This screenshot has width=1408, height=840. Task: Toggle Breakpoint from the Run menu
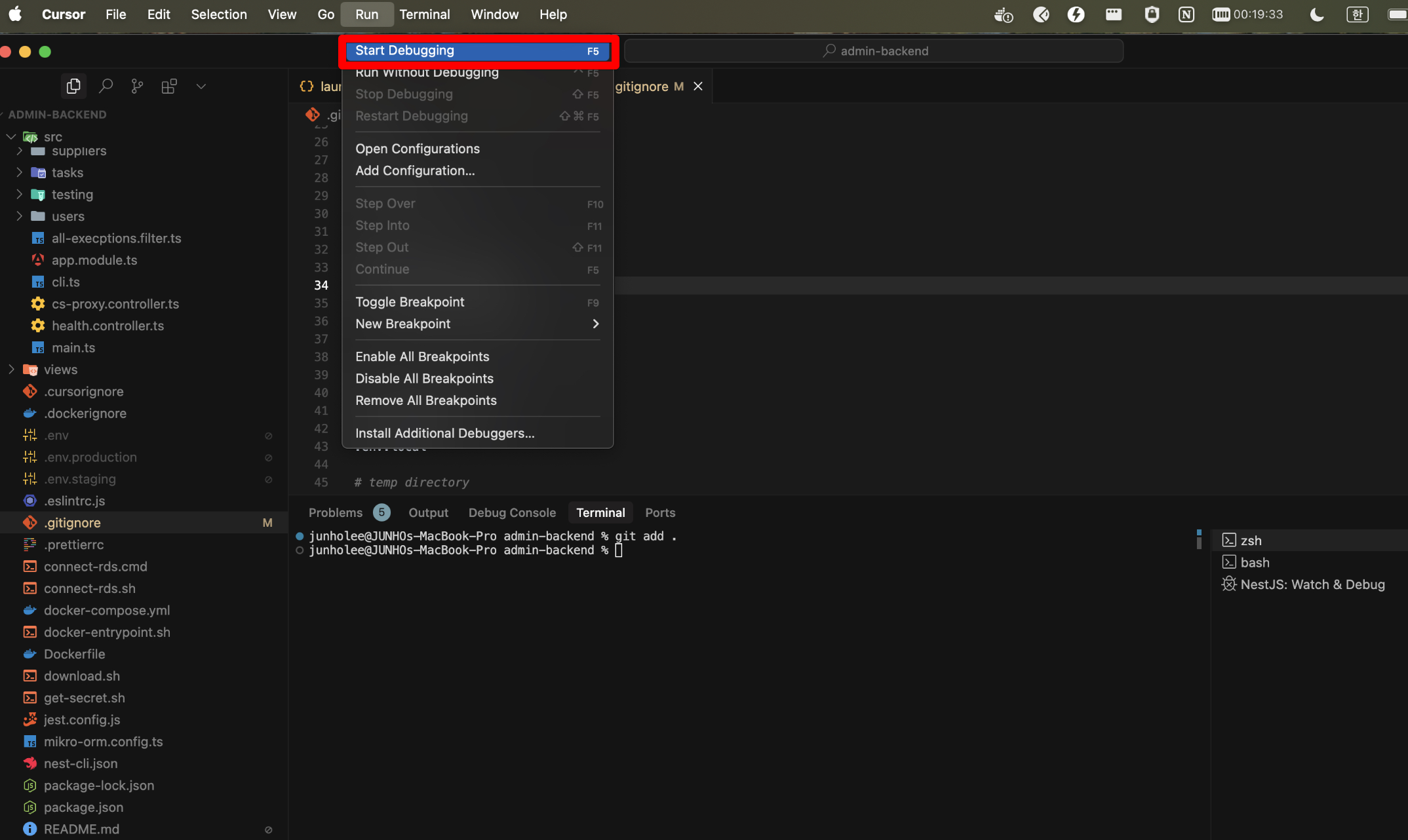(410, 302)
